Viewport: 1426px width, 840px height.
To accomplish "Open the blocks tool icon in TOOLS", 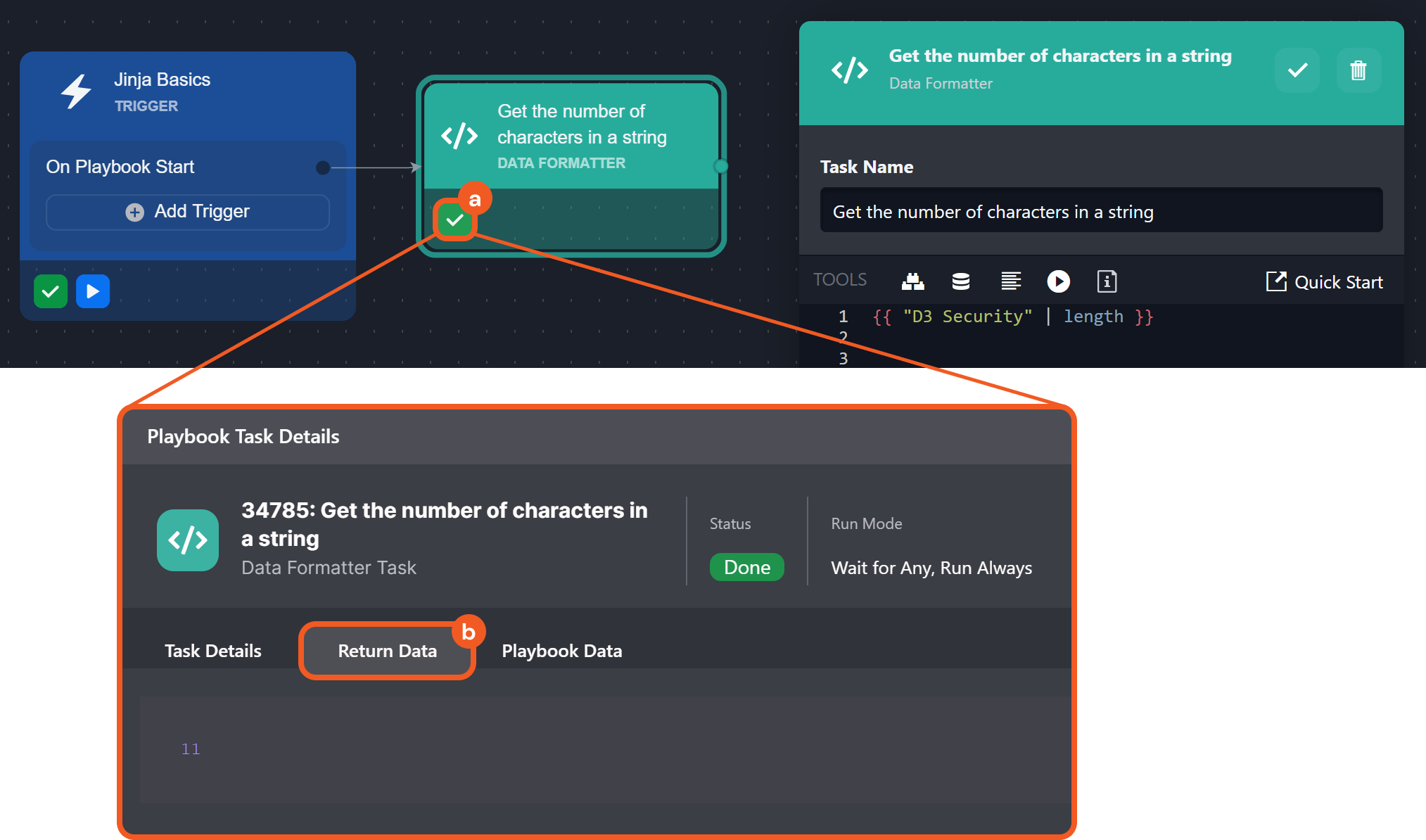I will point(912,281).
